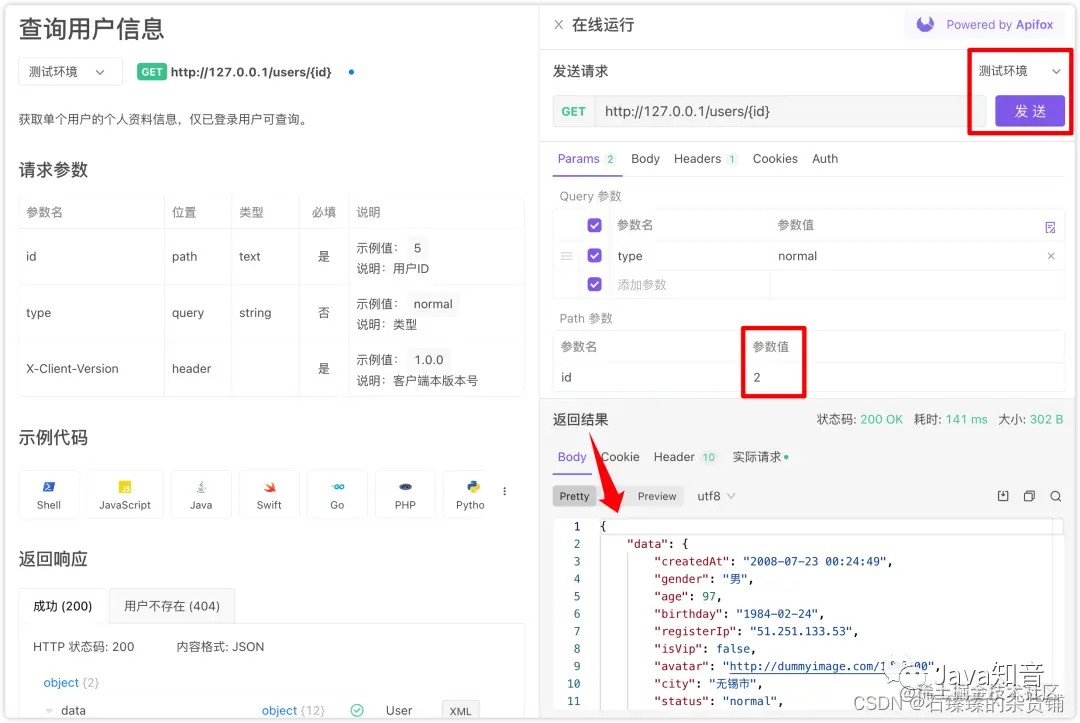Copy the response body via copy icon
Image resolution: width=1080 pixels, height=723 pixels.
1029,495
